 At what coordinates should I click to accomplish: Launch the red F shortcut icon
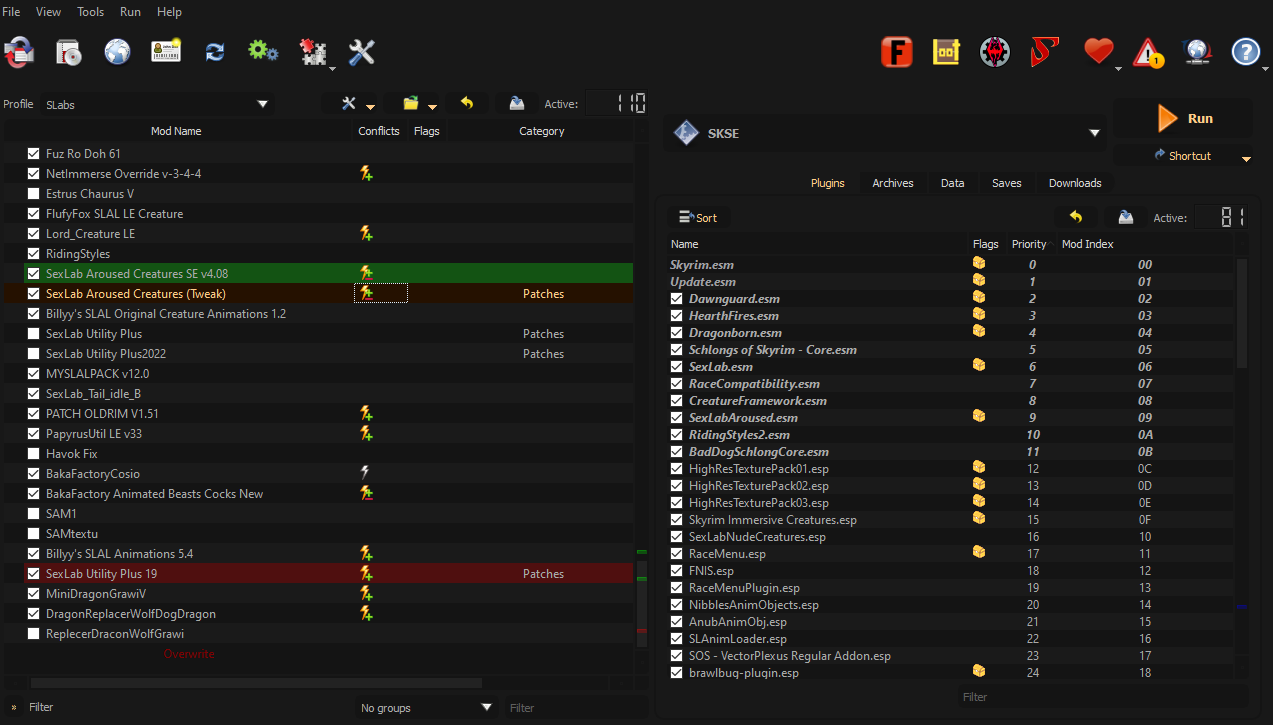(x=897, y=52)
